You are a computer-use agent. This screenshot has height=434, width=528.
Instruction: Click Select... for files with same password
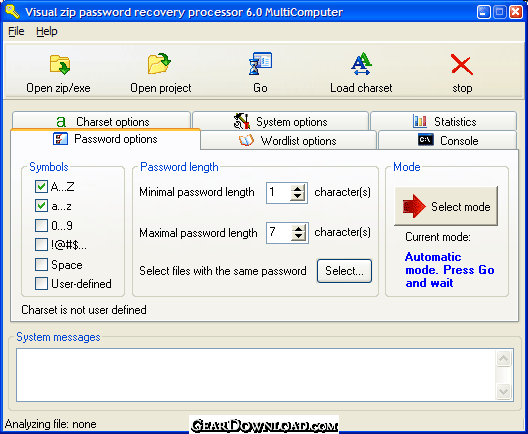point(344,271)
